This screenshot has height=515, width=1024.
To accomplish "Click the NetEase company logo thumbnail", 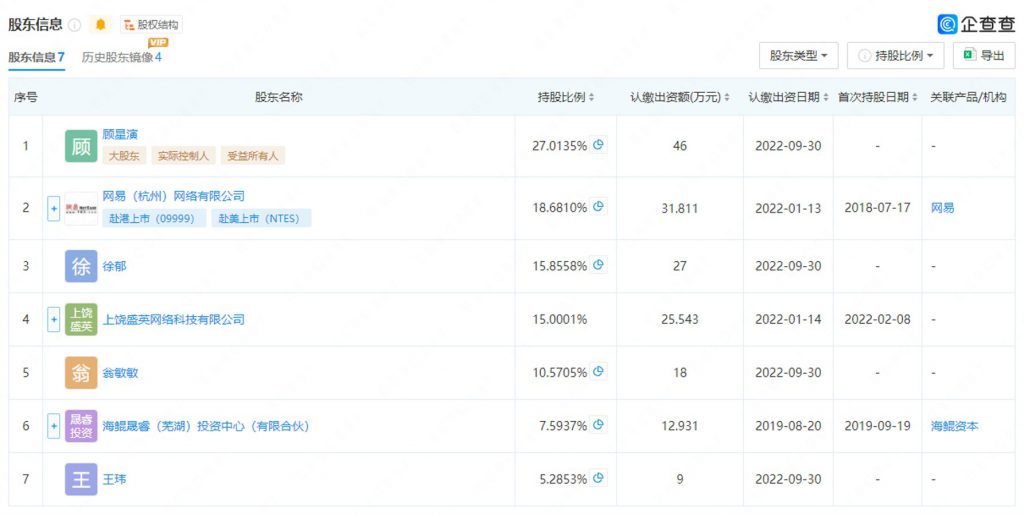I will click(x=81, y=209).
